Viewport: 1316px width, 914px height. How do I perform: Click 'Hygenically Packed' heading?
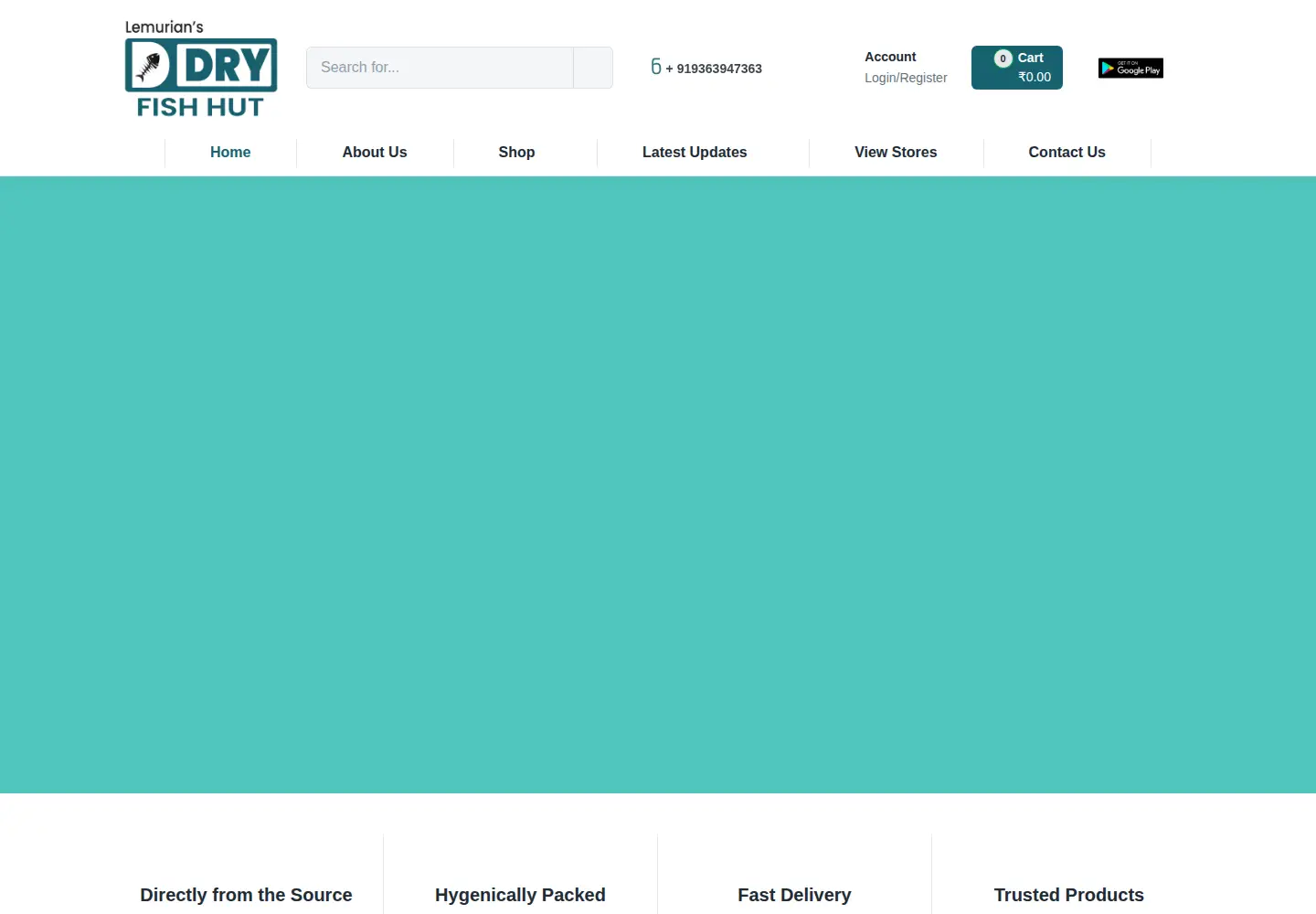(x=520, y=895)
